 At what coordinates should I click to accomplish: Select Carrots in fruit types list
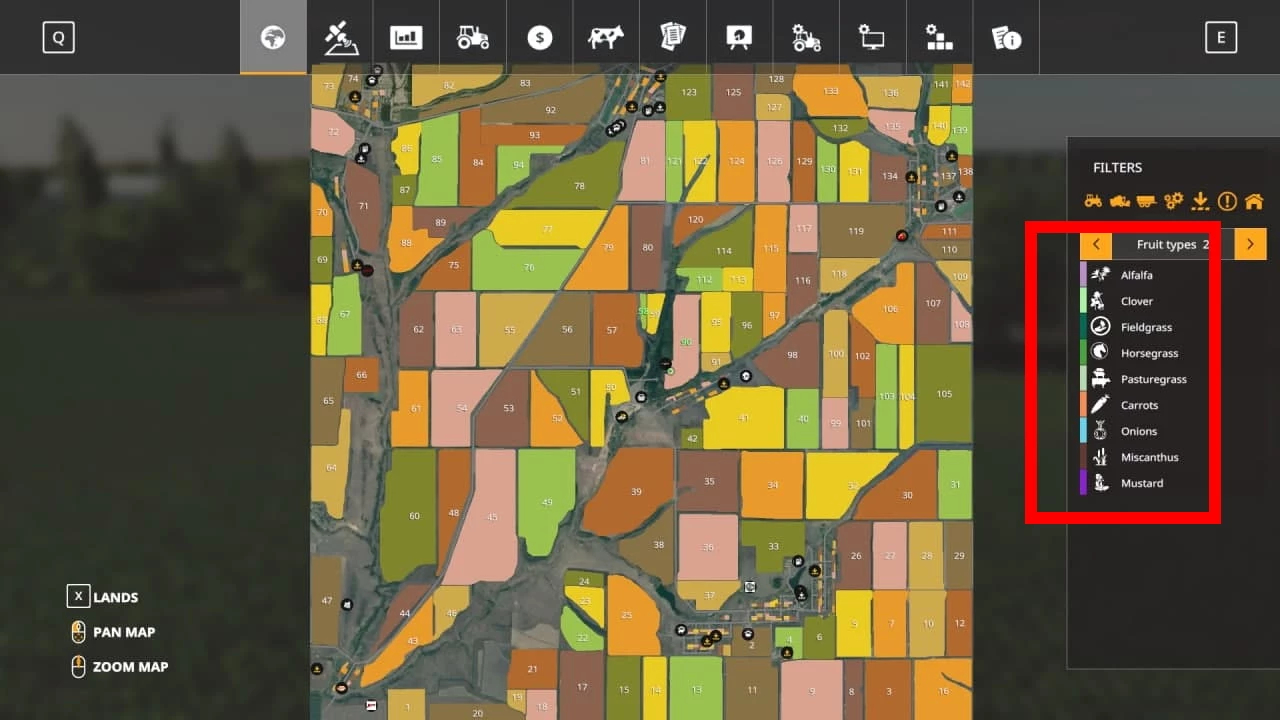click(x=1139, y=405)
